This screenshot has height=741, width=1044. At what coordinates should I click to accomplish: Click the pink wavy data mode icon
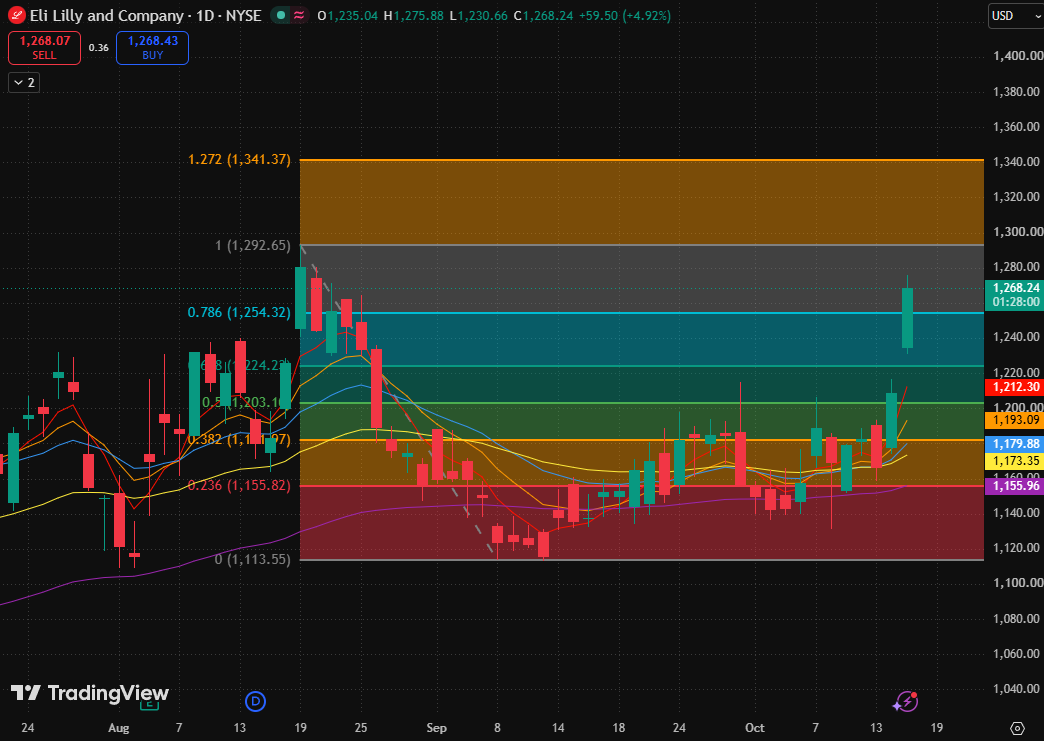300,15
